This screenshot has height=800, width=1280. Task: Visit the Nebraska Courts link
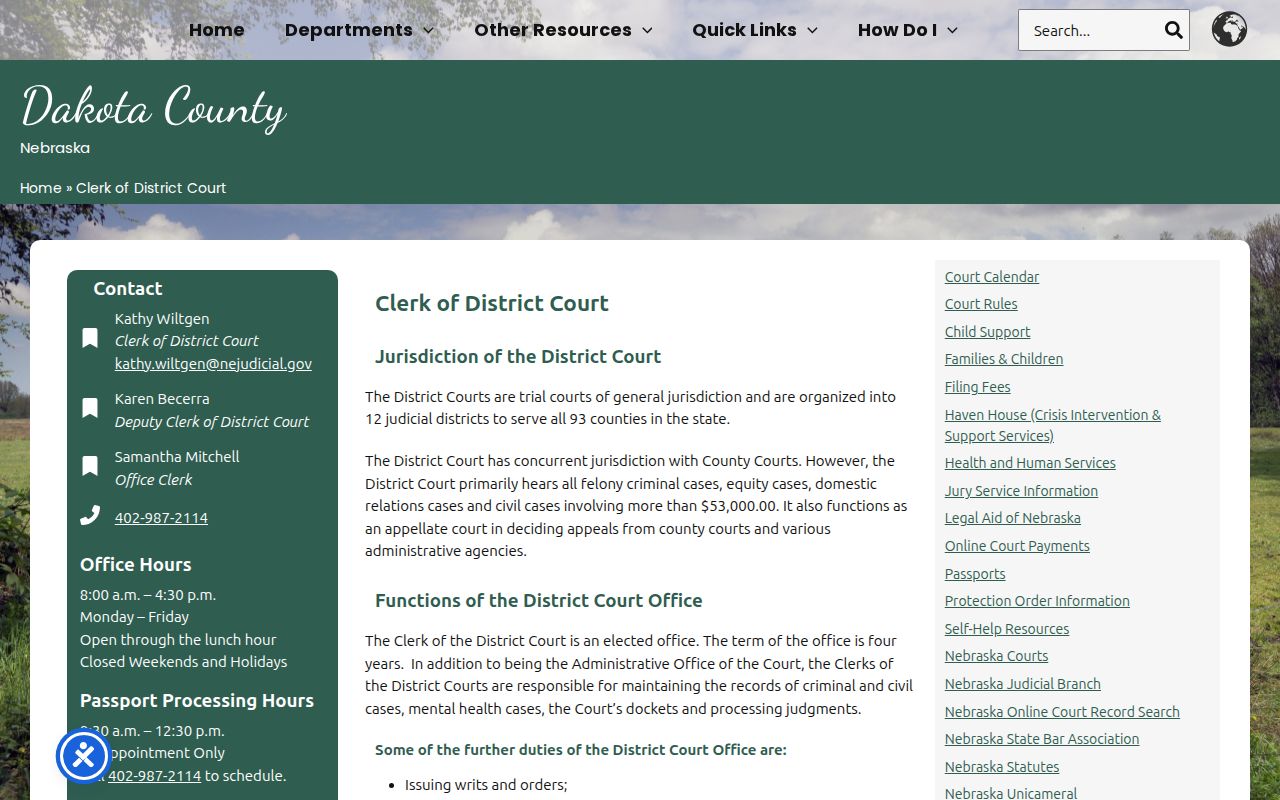pyautogui.click(x=997, y=656)
